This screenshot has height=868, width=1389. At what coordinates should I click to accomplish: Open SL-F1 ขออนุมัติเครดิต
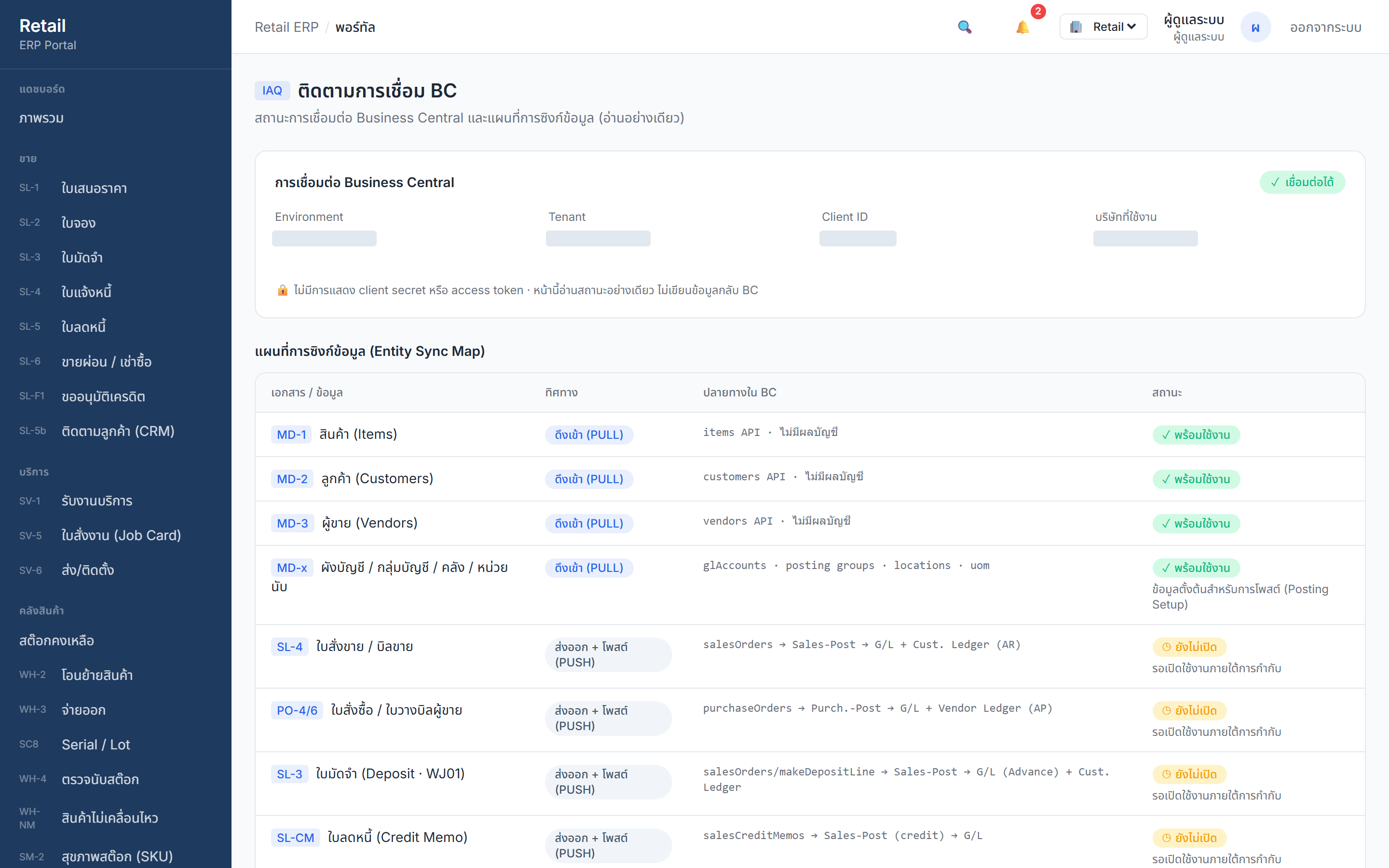coord(115,397)
